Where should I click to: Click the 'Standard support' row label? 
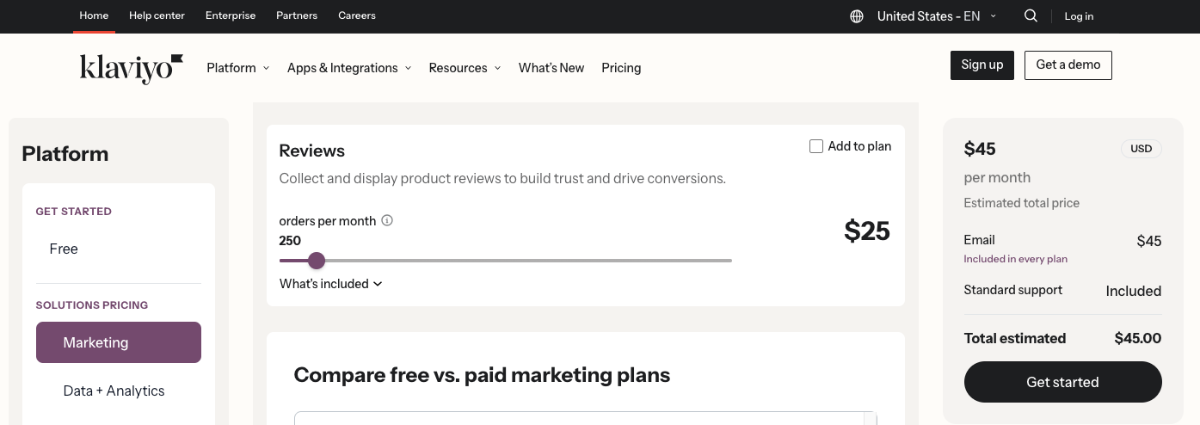coord(1013,290)
